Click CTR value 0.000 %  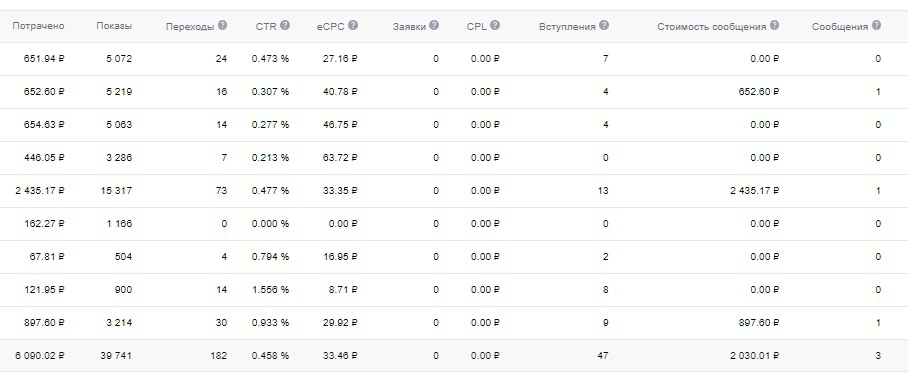tap(270, 223)
